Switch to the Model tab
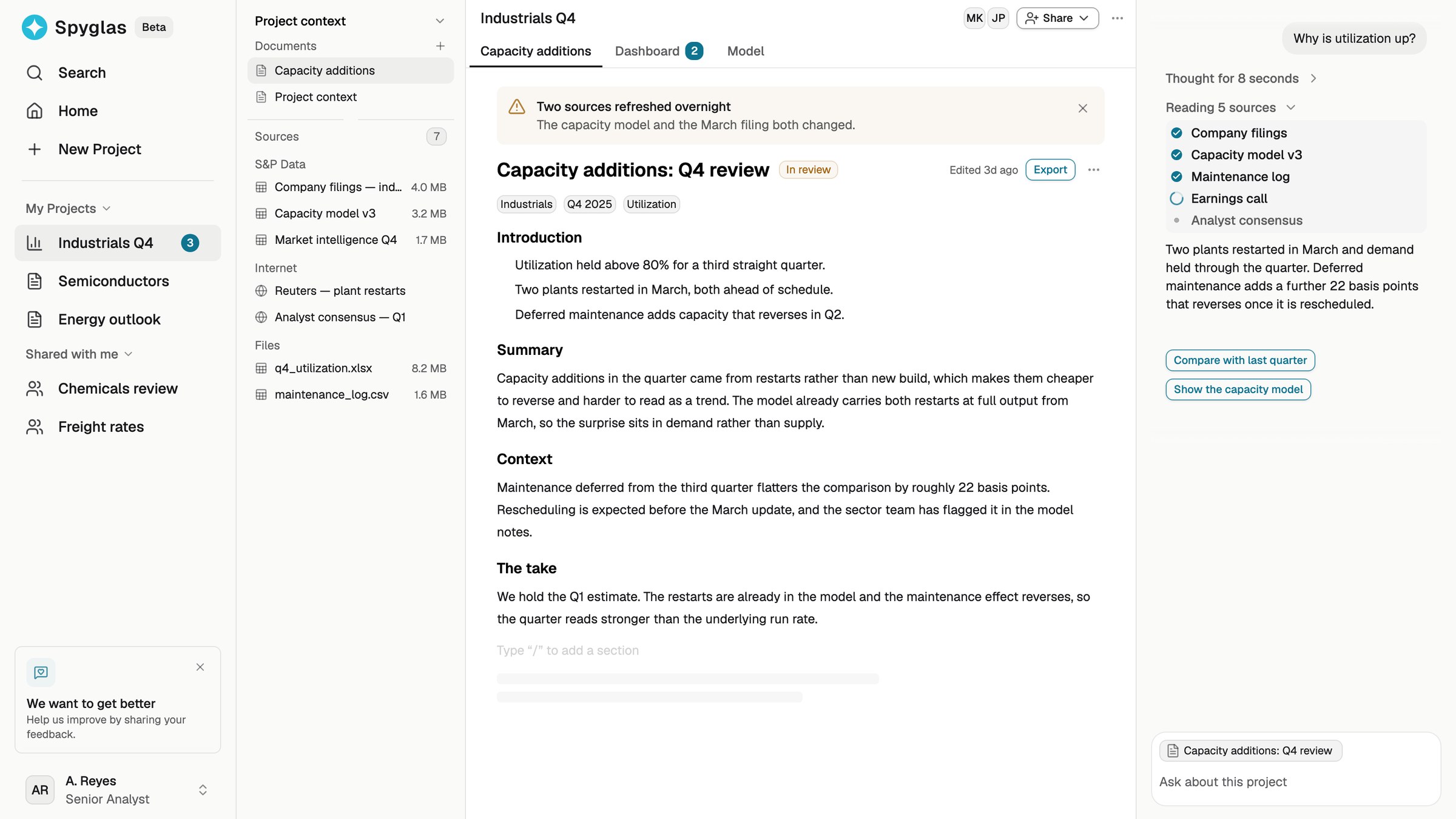Screen dimensions: 1456x819 coord(746,51)
